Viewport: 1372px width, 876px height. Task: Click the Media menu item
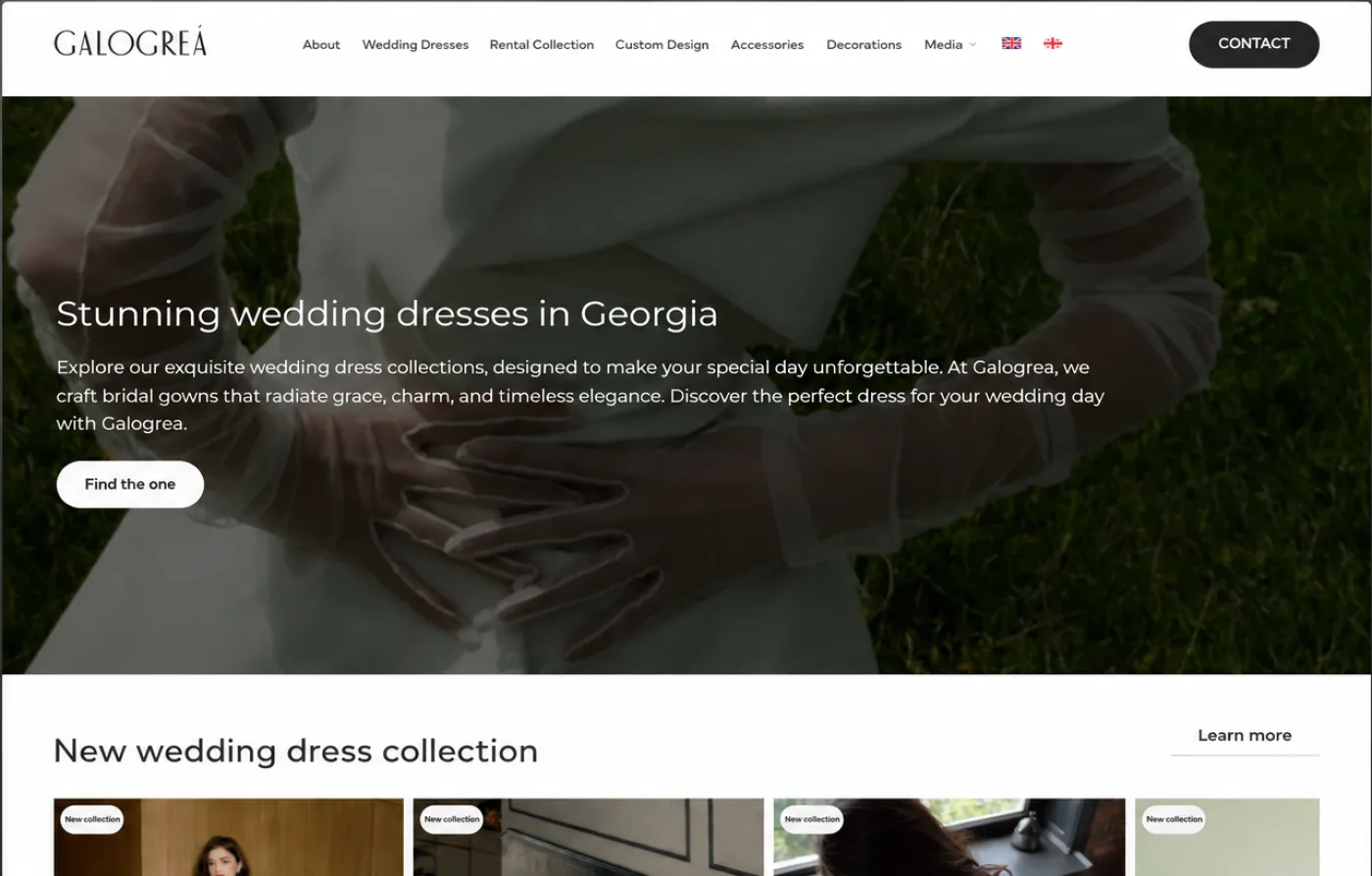click(x=944, y=45)
